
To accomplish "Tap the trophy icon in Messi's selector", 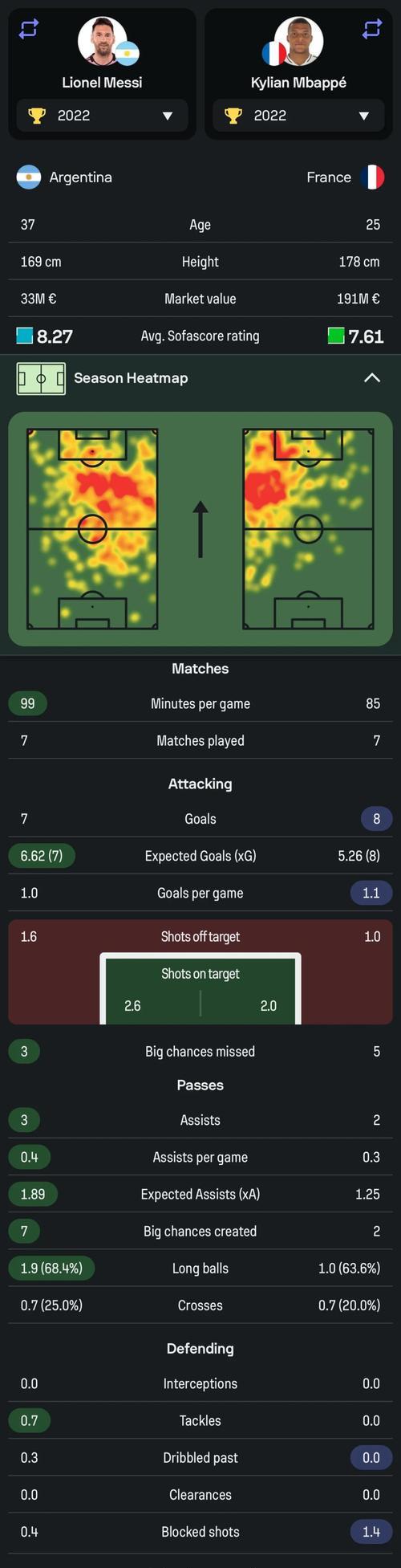I will 37,116.
